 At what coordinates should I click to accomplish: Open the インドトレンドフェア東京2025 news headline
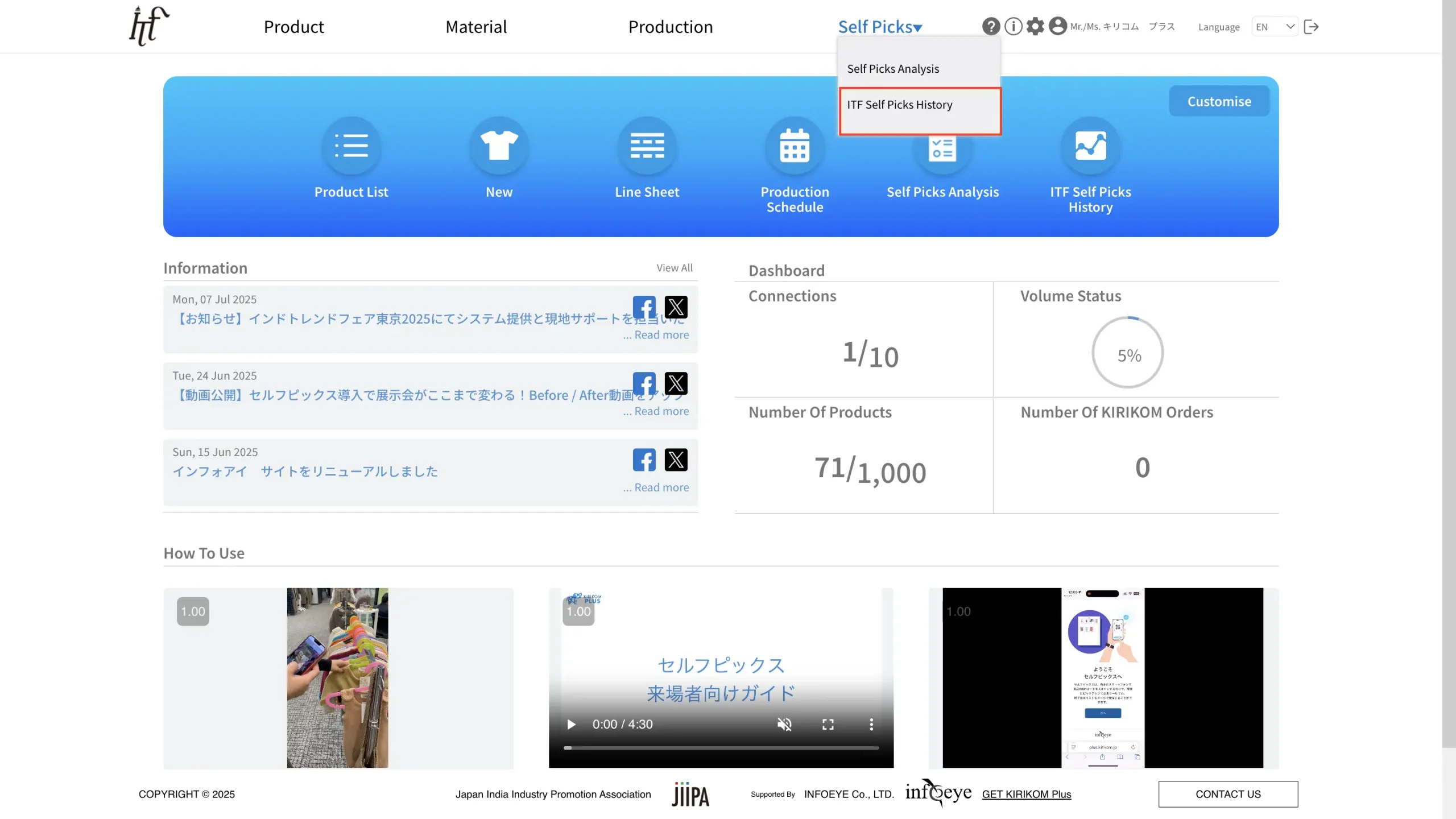coord(429,318)
